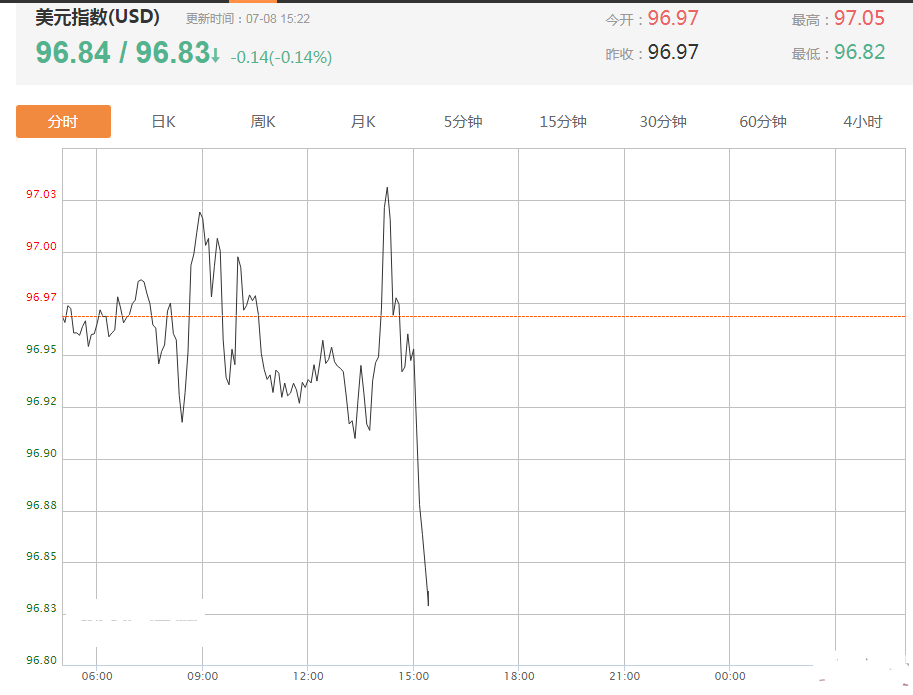The height and width of the screenshot is (695, 913).
Task: Open the 周K weekly chart tab
Action: pyautogui.click(x=263, y=122)
